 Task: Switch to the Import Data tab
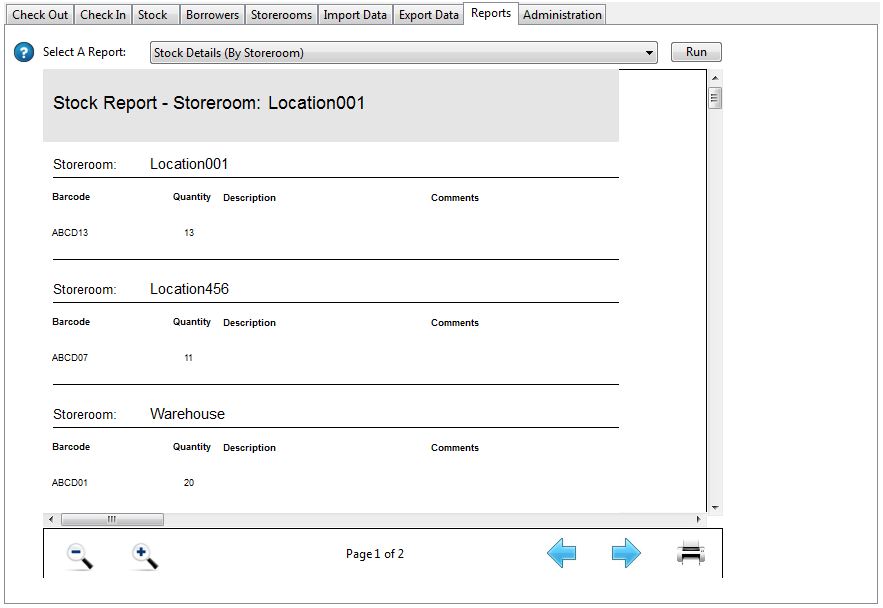coord(355,15)
